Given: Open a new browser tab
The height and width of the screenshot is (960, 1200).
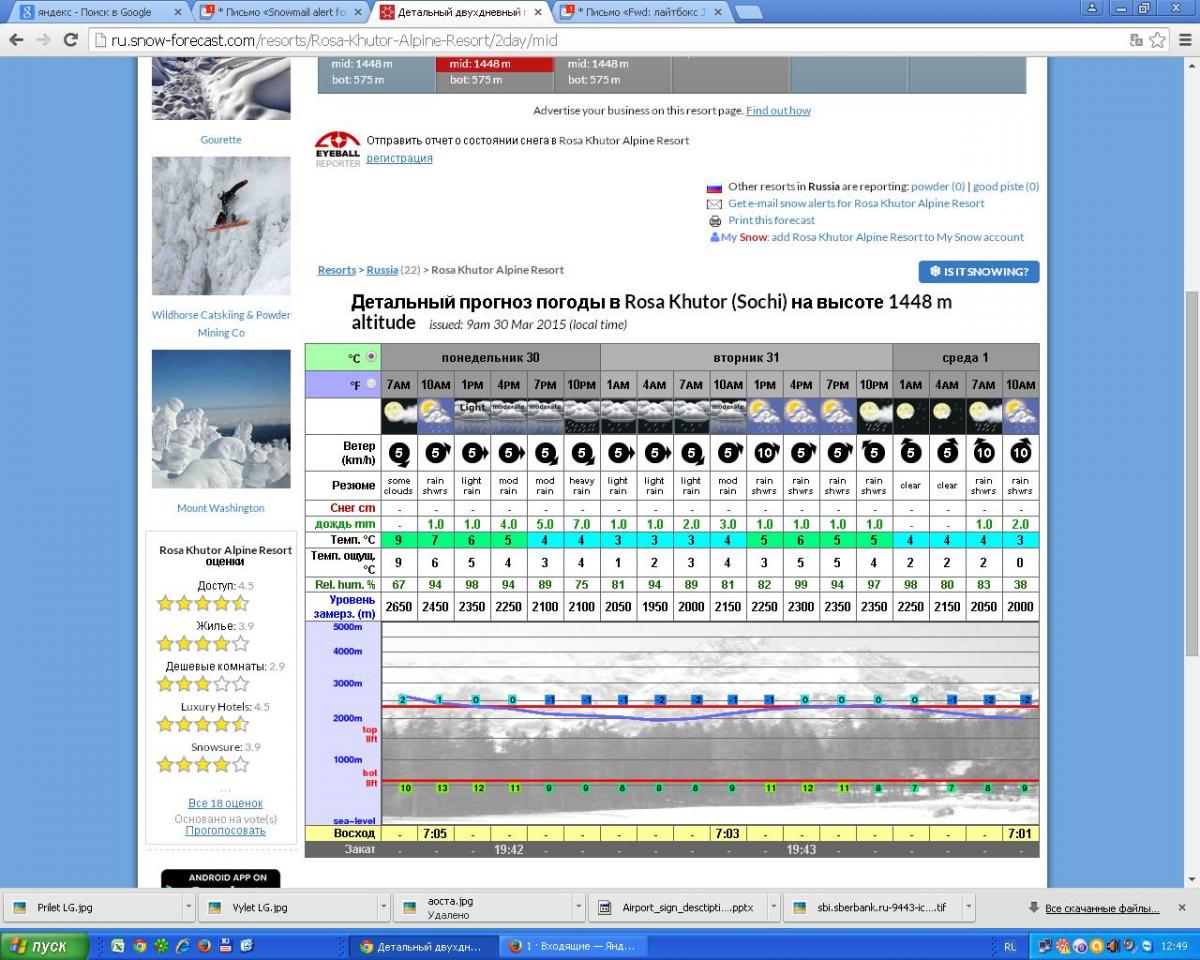Looking at the screenshot, I should click(748, 12).
